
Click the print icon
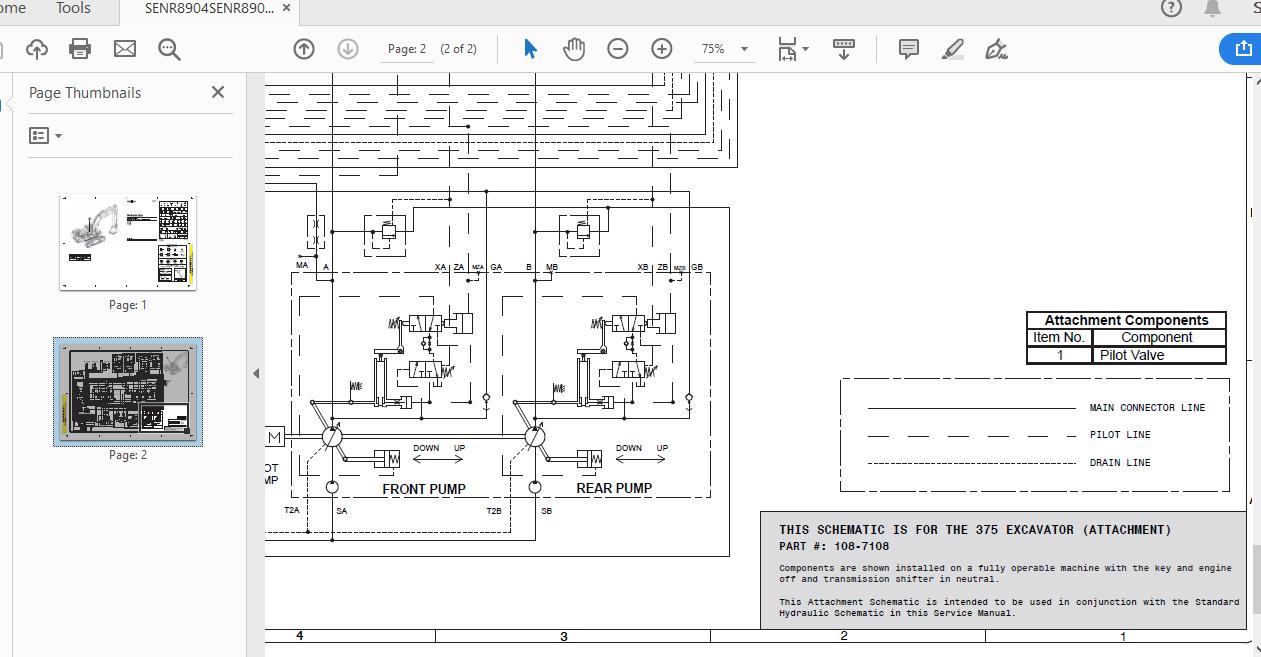coord(80,48)
